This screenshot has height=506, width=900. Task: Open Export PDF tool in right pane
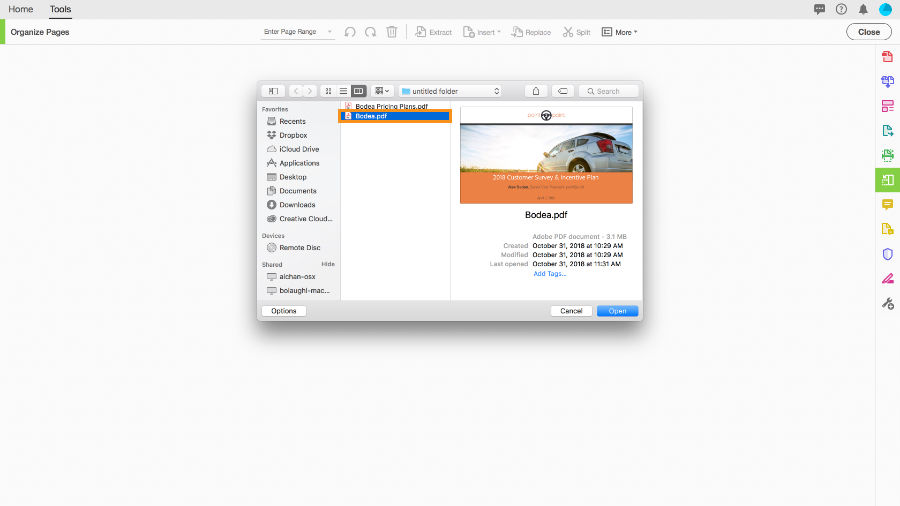887,131
